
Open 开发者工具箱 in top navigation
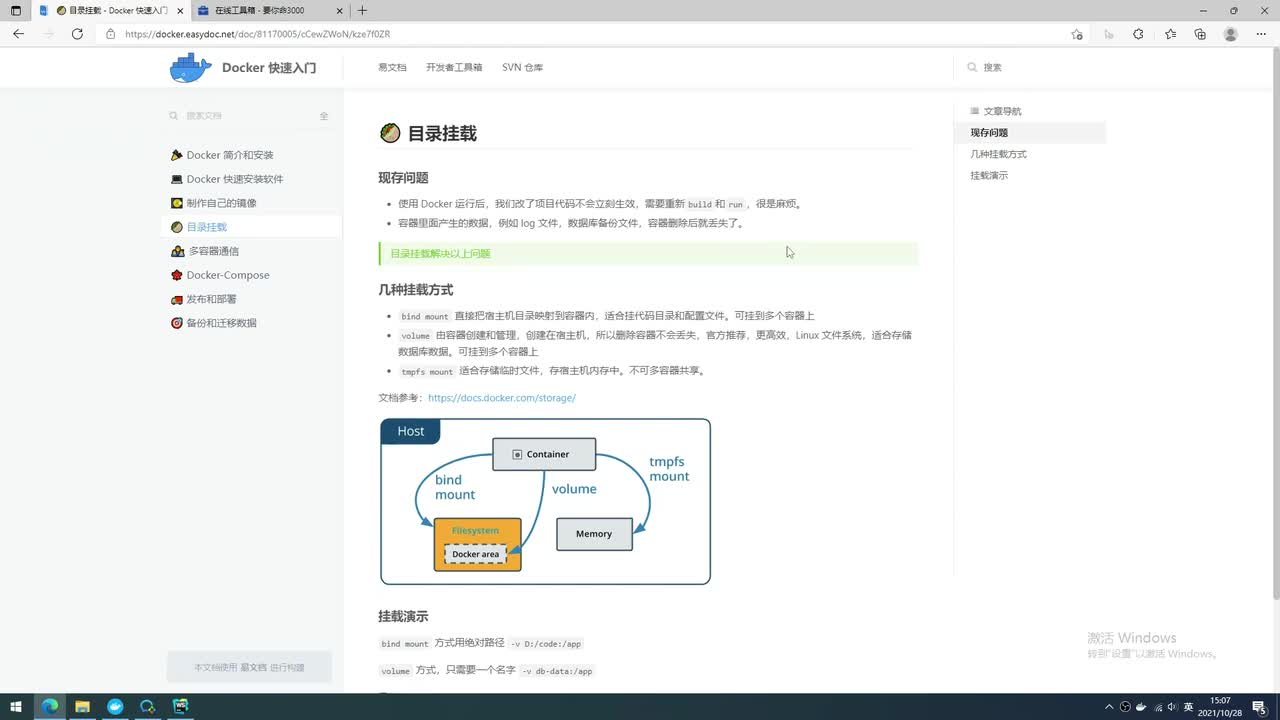coord(454,68)
